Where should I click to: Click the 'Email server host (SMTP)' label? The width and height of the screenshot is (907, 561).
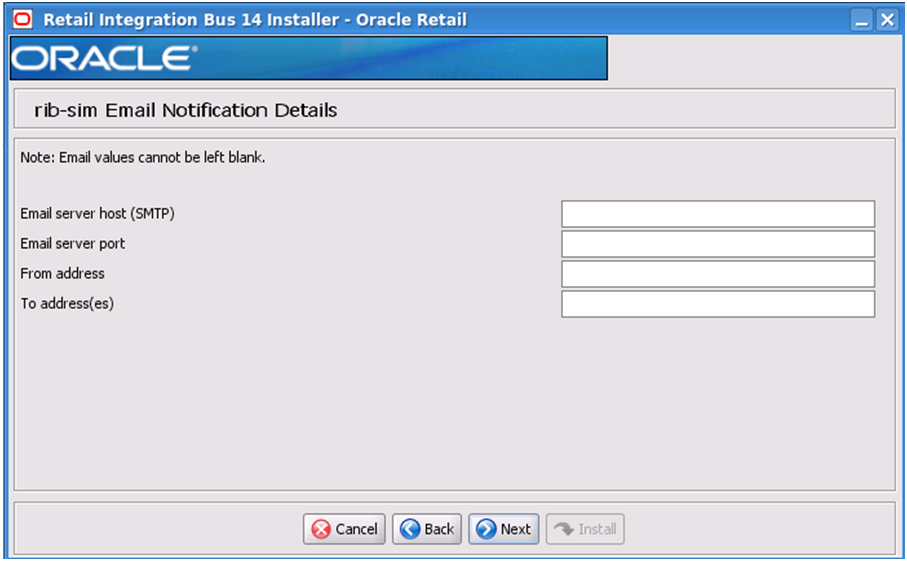[x=97, y=213]
